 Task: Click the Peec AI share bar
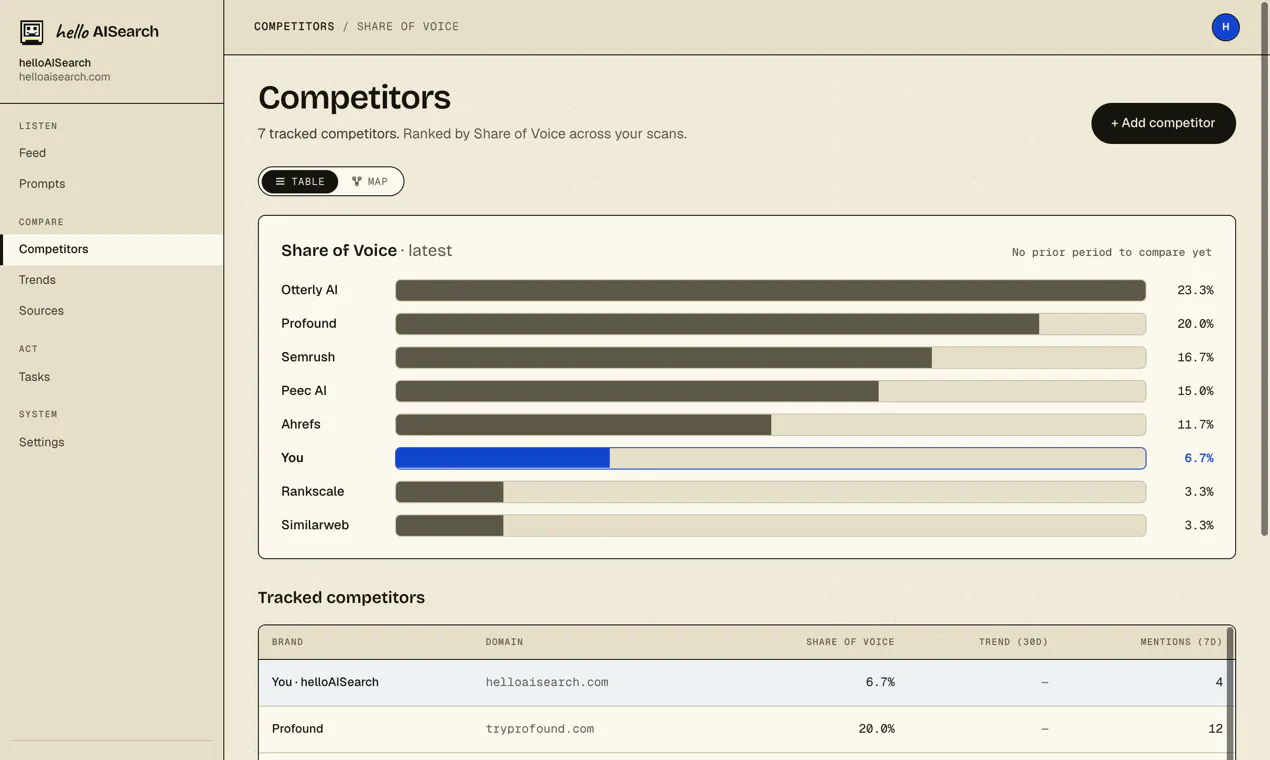coord(770,391)
